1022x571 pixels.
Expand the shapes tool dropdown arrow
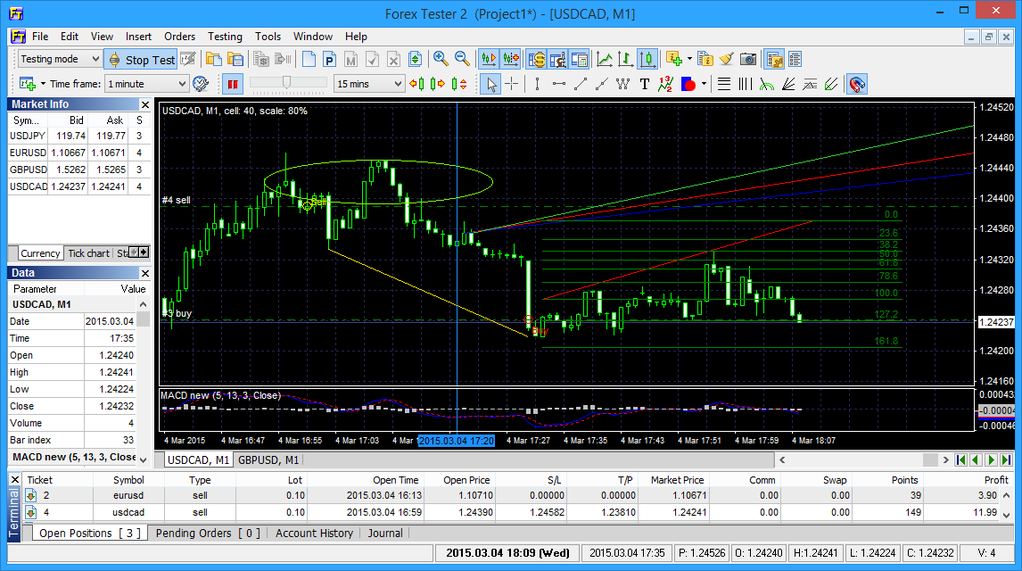(x=704, y=84)
